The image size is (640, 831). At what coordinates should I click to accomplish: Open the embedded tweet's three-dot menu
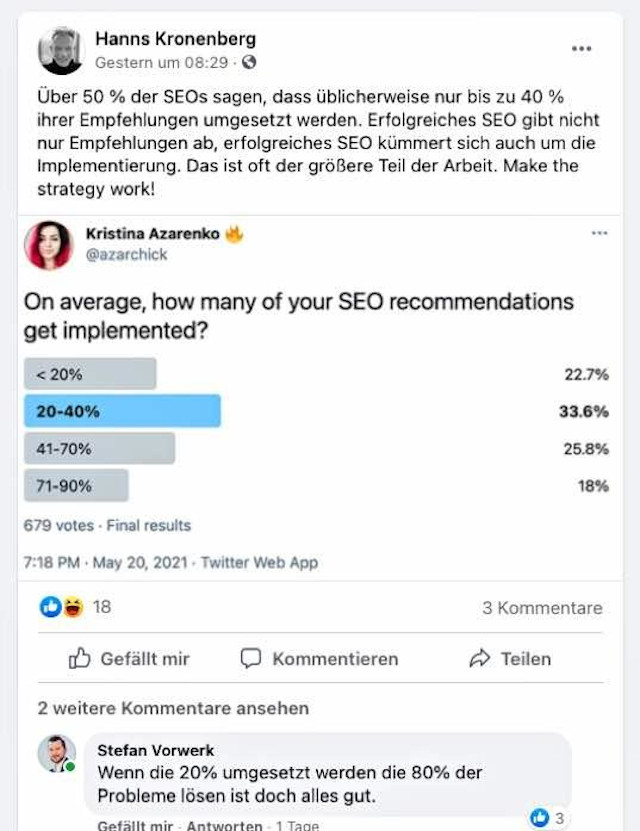[599, 233]
